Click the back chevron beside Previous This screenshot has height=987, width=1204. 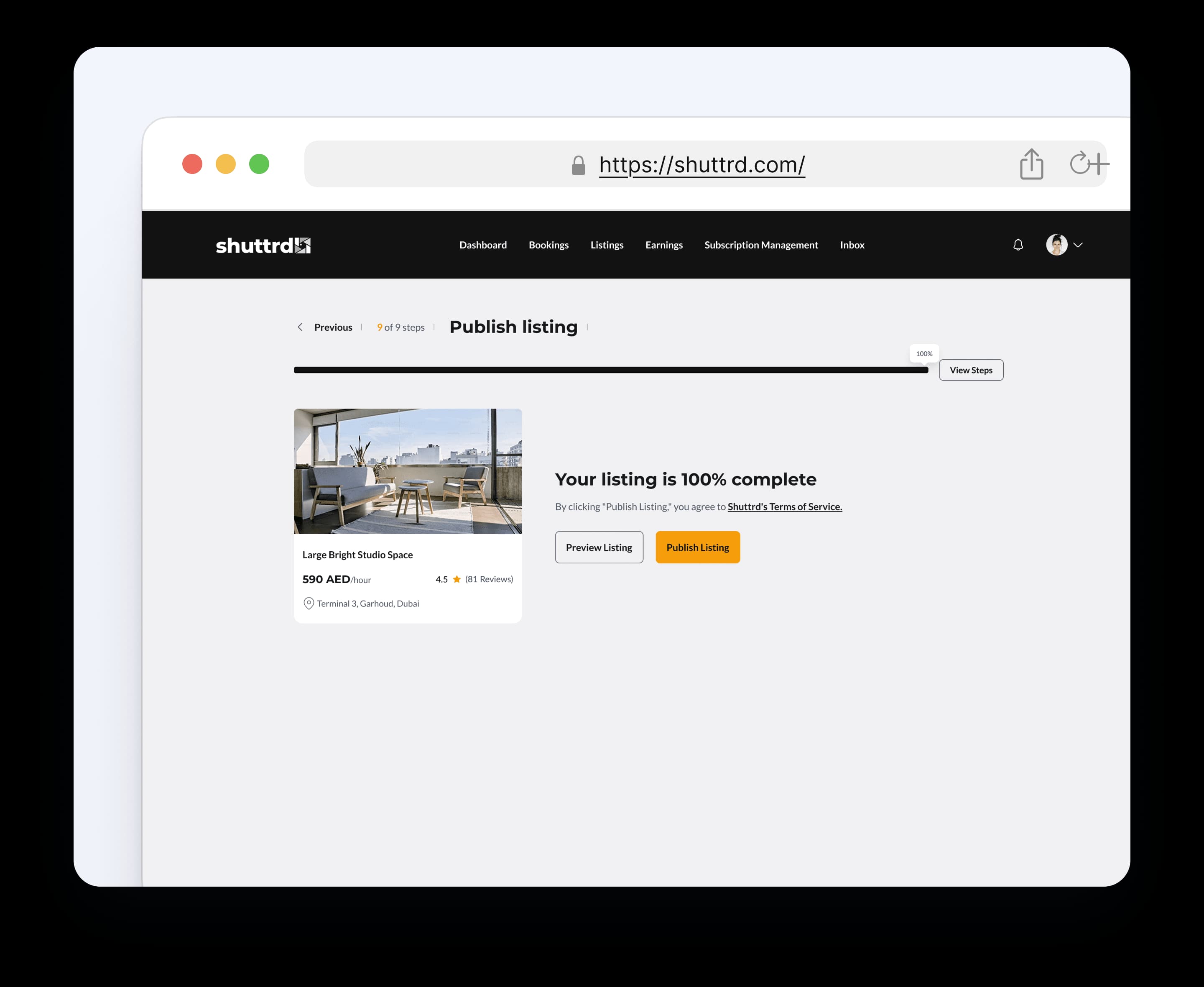pos(300,327)
